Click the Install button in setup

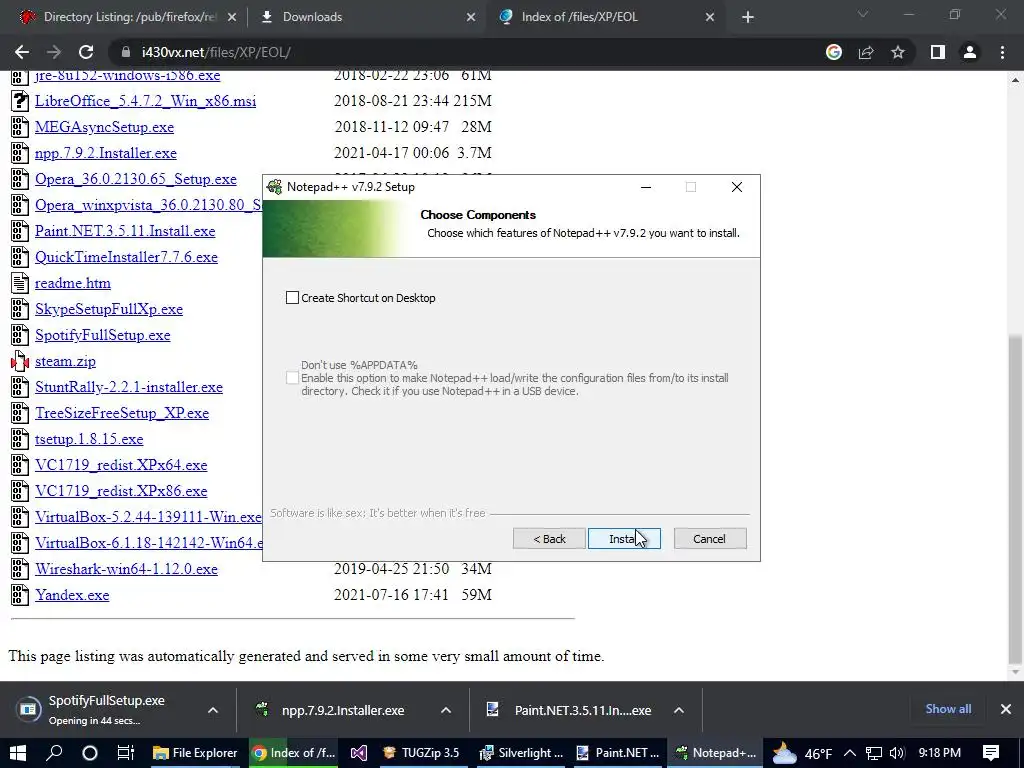[x=624, y=539]
